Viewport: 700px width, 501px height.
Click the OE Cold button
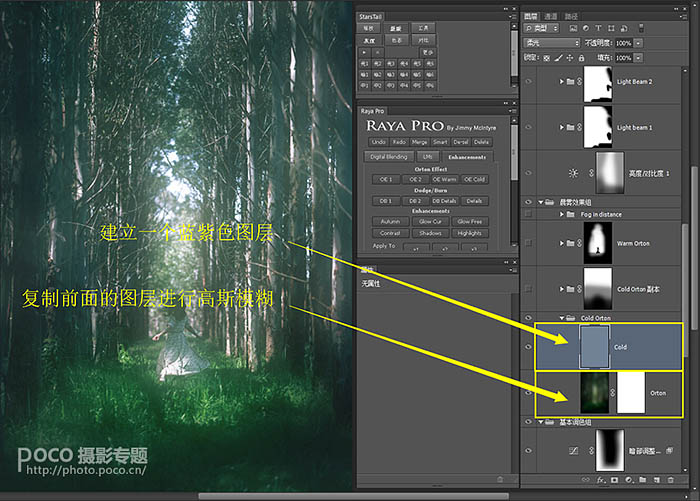pos(474,179)
